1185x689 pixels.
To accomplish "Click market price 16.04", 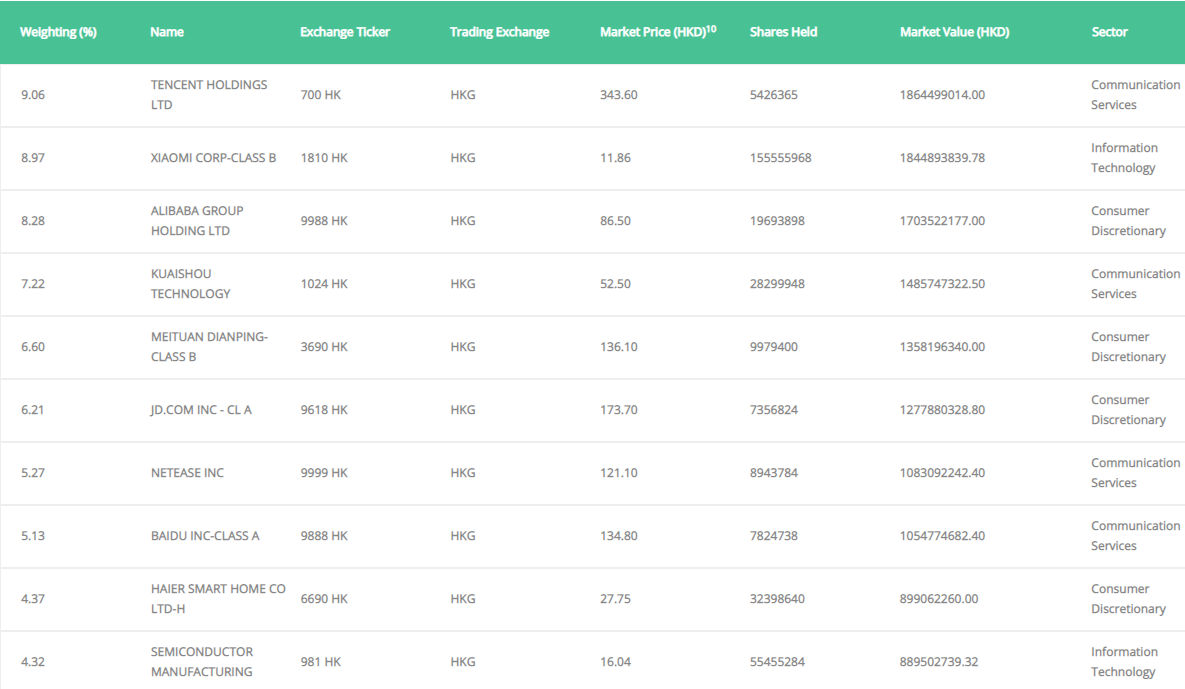I will coord(615,662).
